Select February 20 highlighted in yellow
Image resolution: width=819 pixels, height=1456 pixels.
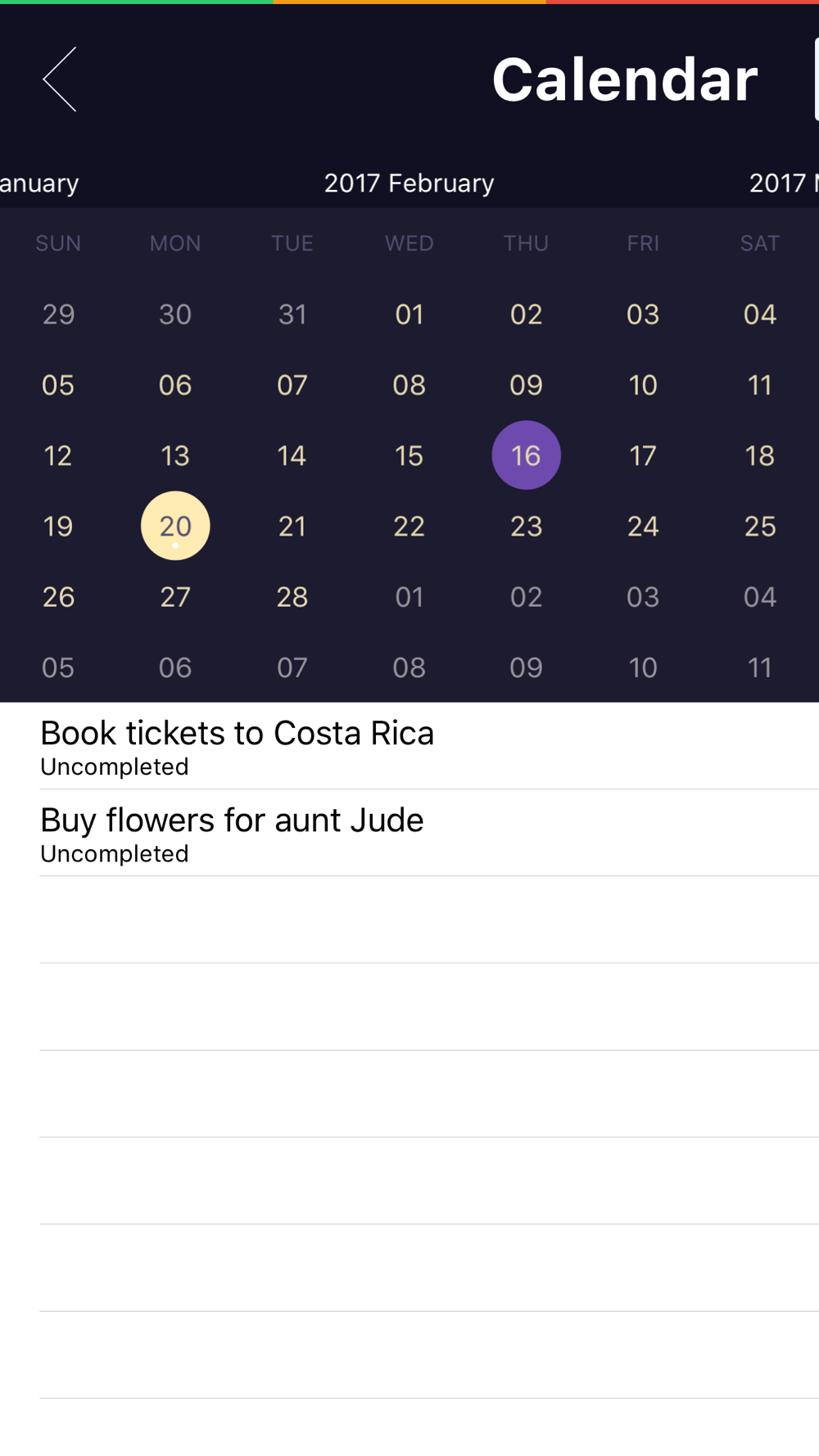click(175, 526)
